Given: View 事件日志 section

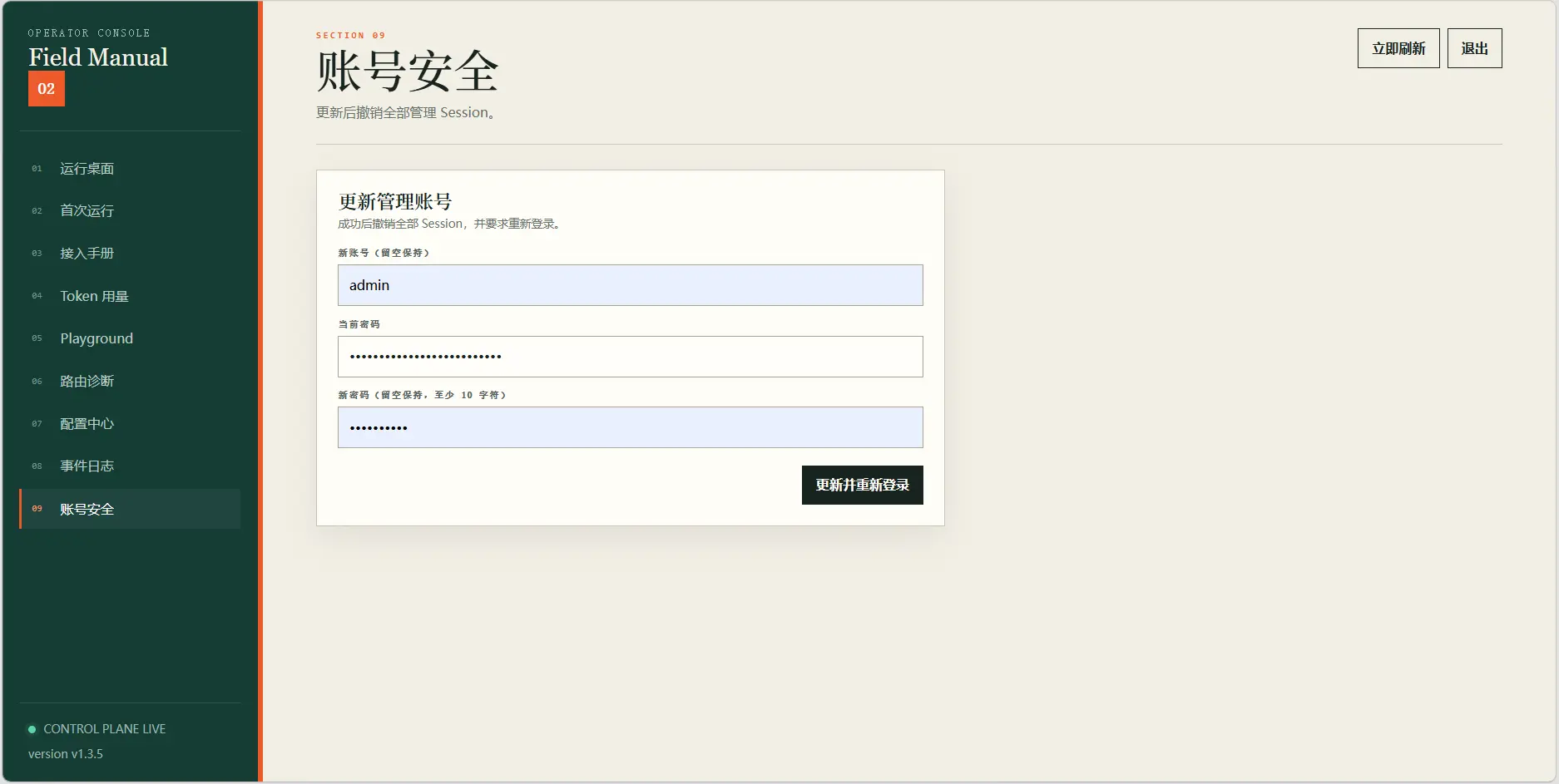Looking at the screenshot, I should pyautogui.click(x=130, y=466).
